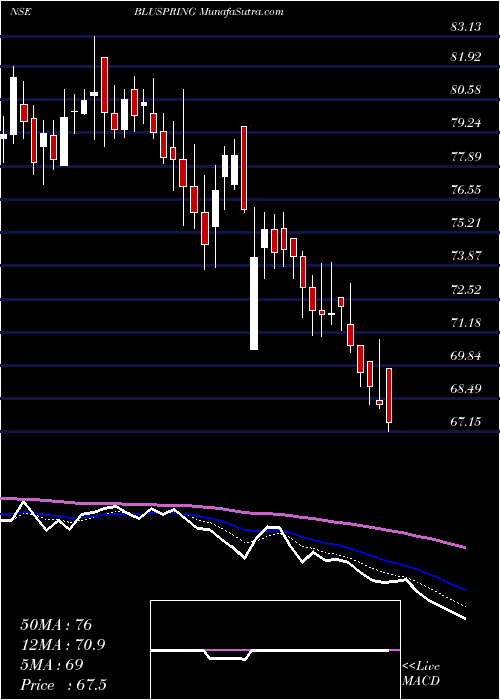
Task: Select the 73.87 price axis label
Action: click(466, 256)
